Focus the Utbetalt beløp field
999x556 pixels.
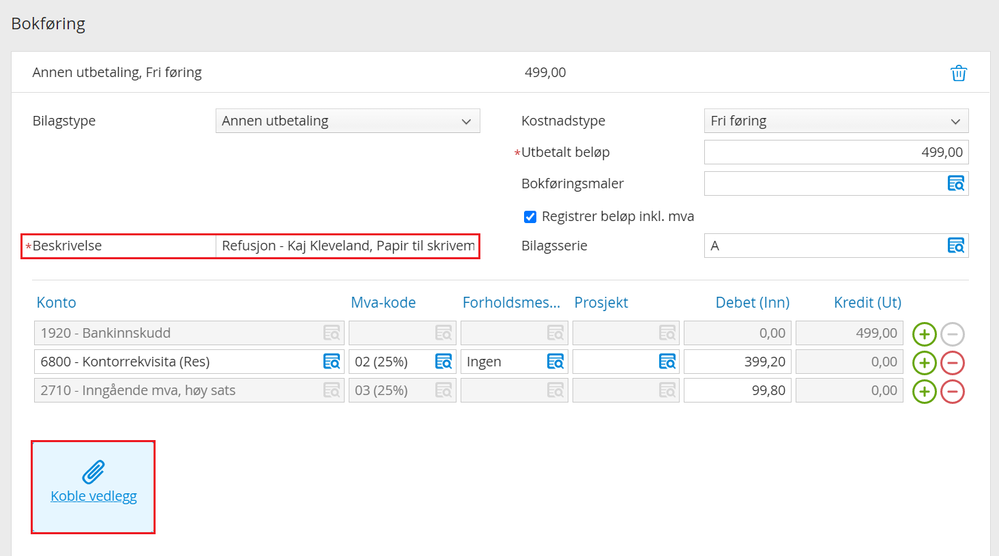click(x=836, y=152)
